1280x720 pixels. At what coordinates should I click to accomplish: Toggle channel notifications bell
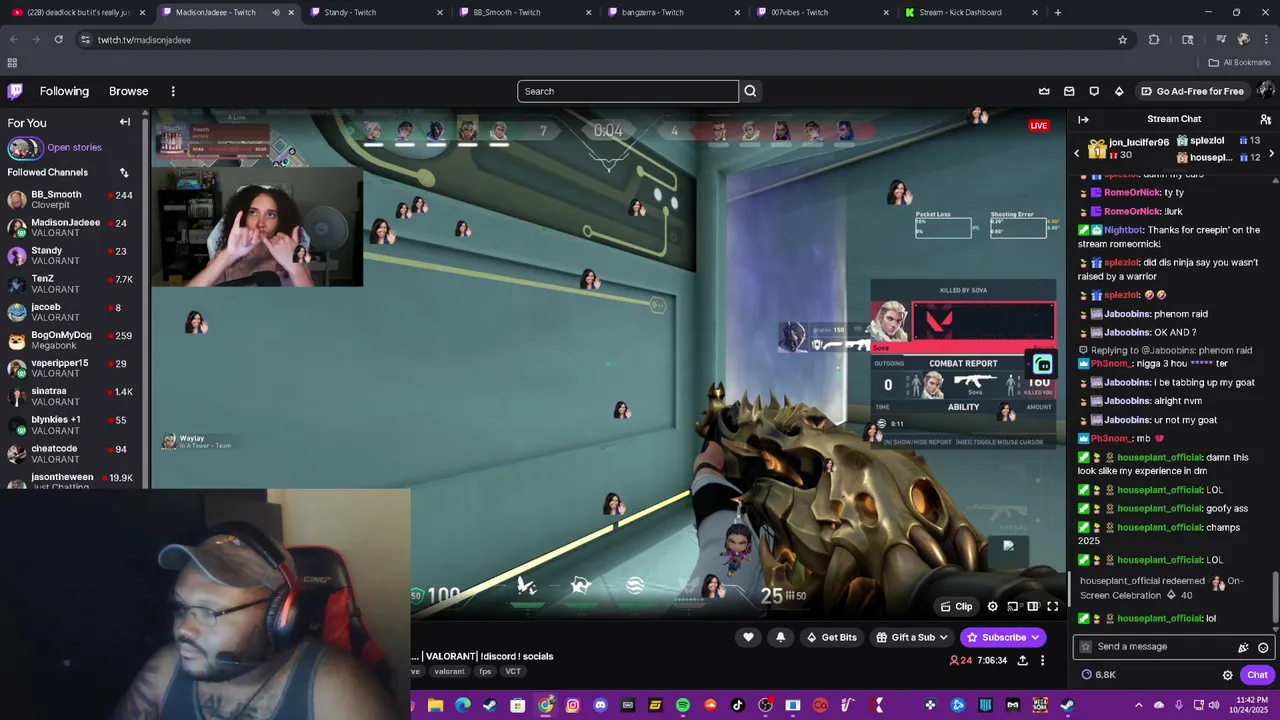pyautogui.click(x=781, y=637)
